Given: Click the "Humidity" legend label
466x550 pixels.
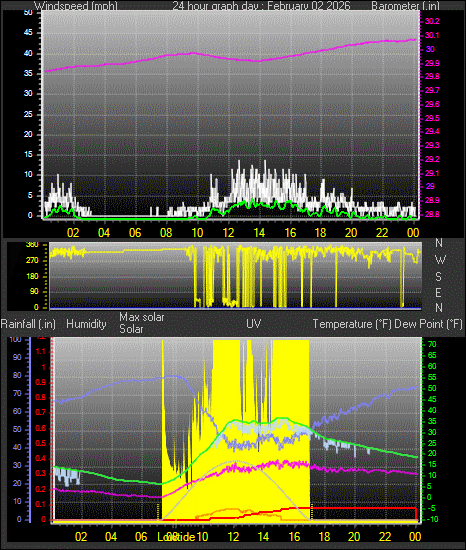Looking at the screenshot, I should tap(86, 324).
